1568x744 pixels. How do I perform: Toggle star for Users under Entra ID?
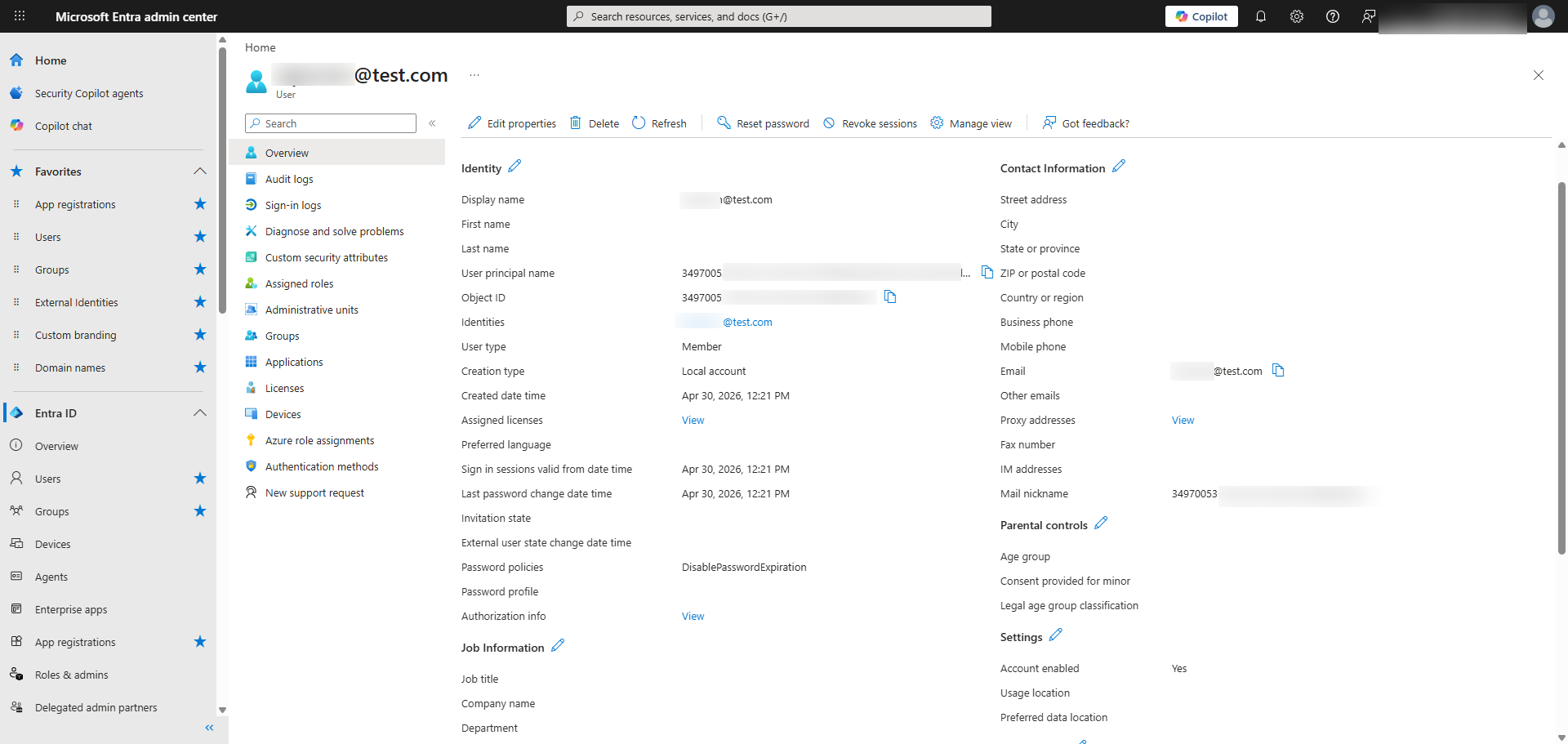pos(200,479)
